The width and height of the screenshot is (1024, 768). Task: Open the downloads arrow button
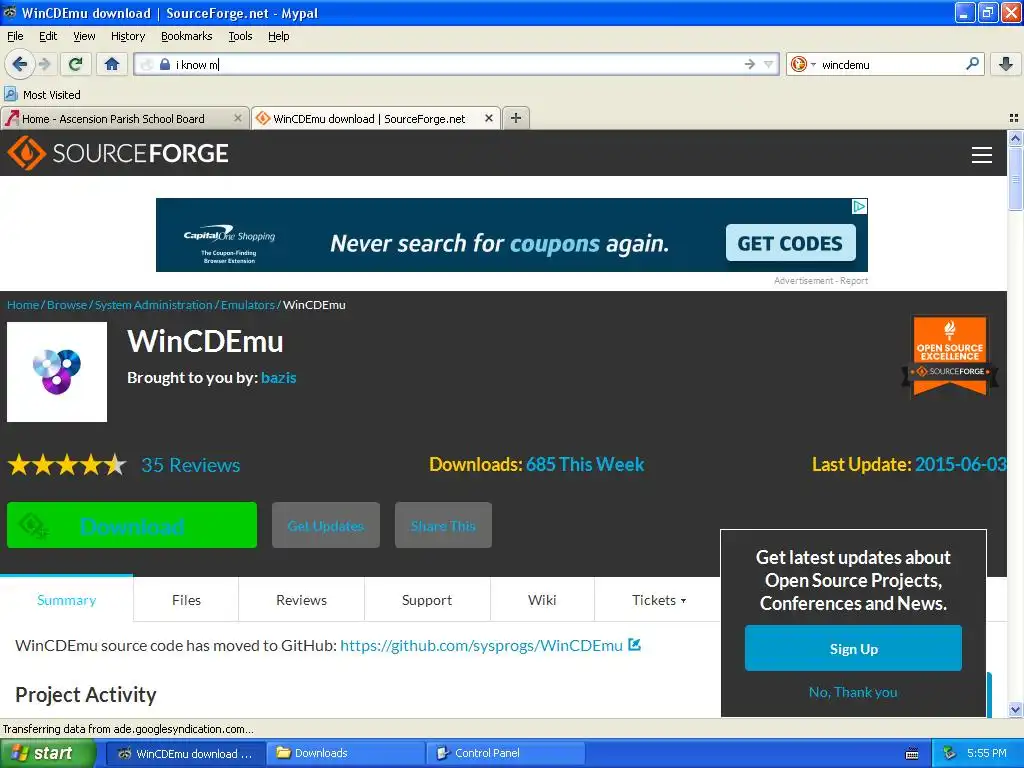coord(1006,64)
